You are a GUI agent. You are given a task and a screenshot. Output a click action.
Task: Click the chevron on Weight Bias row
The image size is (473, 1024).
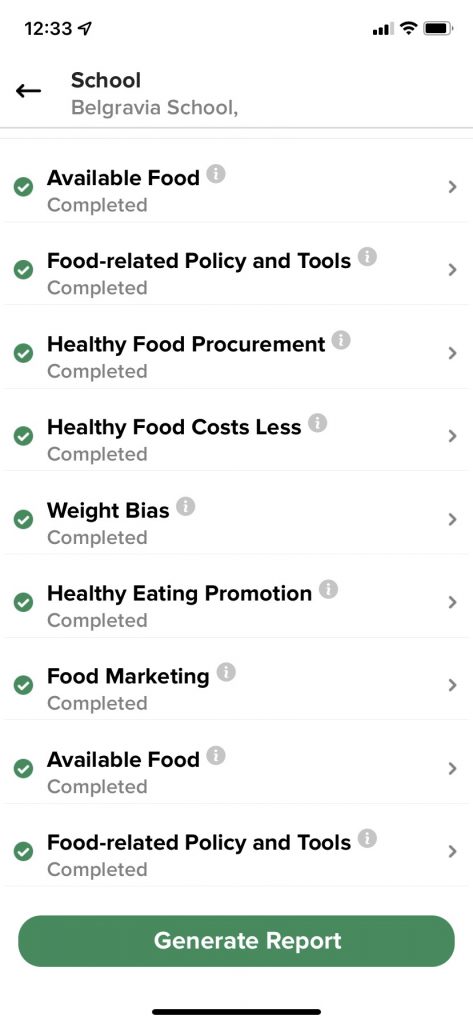[452, 519]
